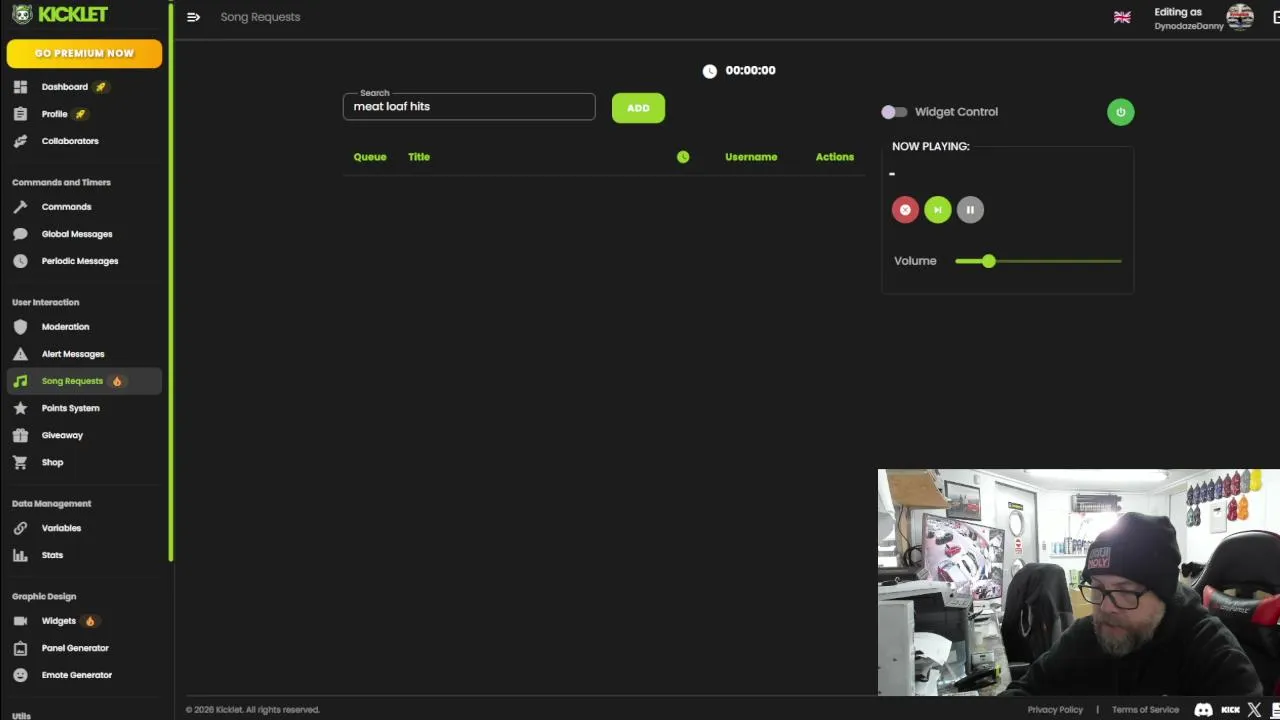Open the Privacy Policy link
Viewport: 1280px width, 720px height.
1055,710
